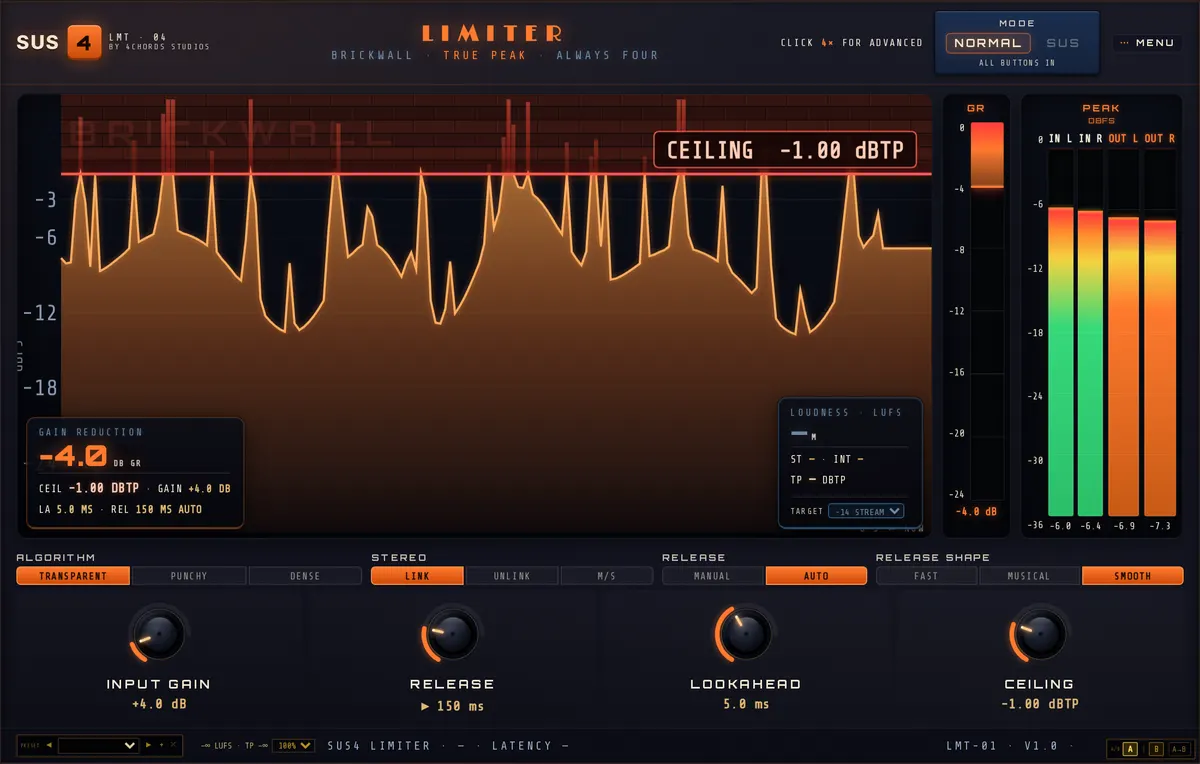Set release to MANUAL
1200x764 pixels.
pyautogui.click(x=713, y=576)
